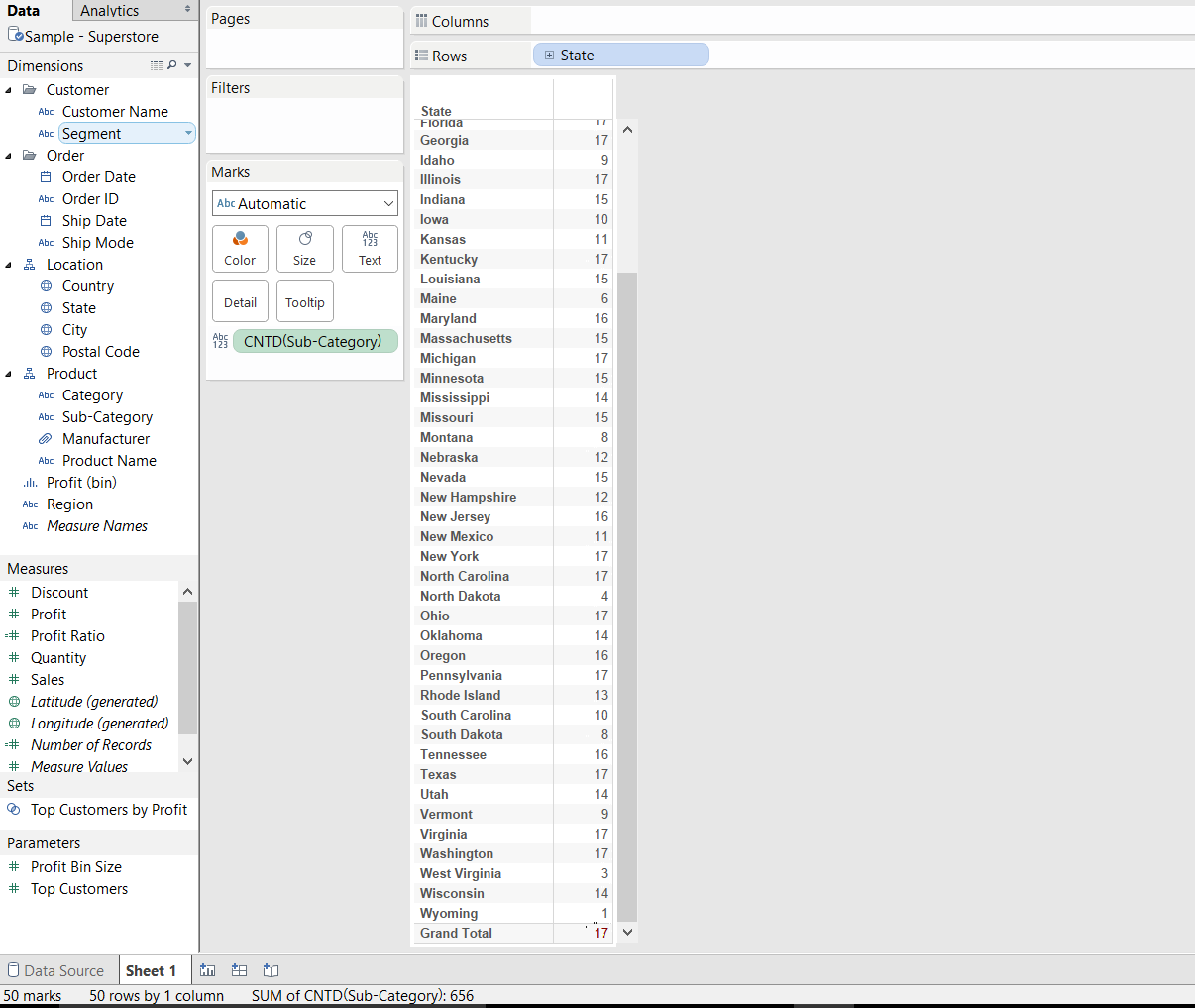Open the Color marks card
This screenshot has height=1008, width=1195.
(240, 248)
